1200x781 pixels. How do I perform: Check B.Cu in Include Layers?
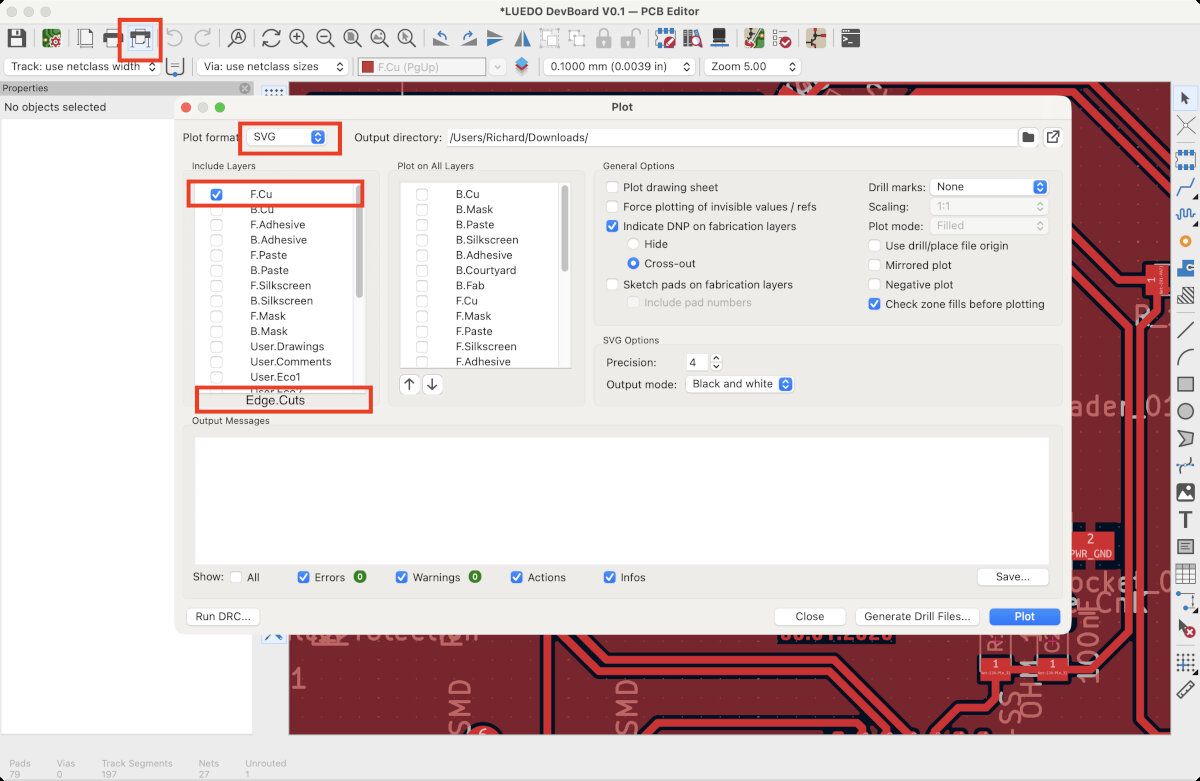pyautogui.click(x=216, y=209)
